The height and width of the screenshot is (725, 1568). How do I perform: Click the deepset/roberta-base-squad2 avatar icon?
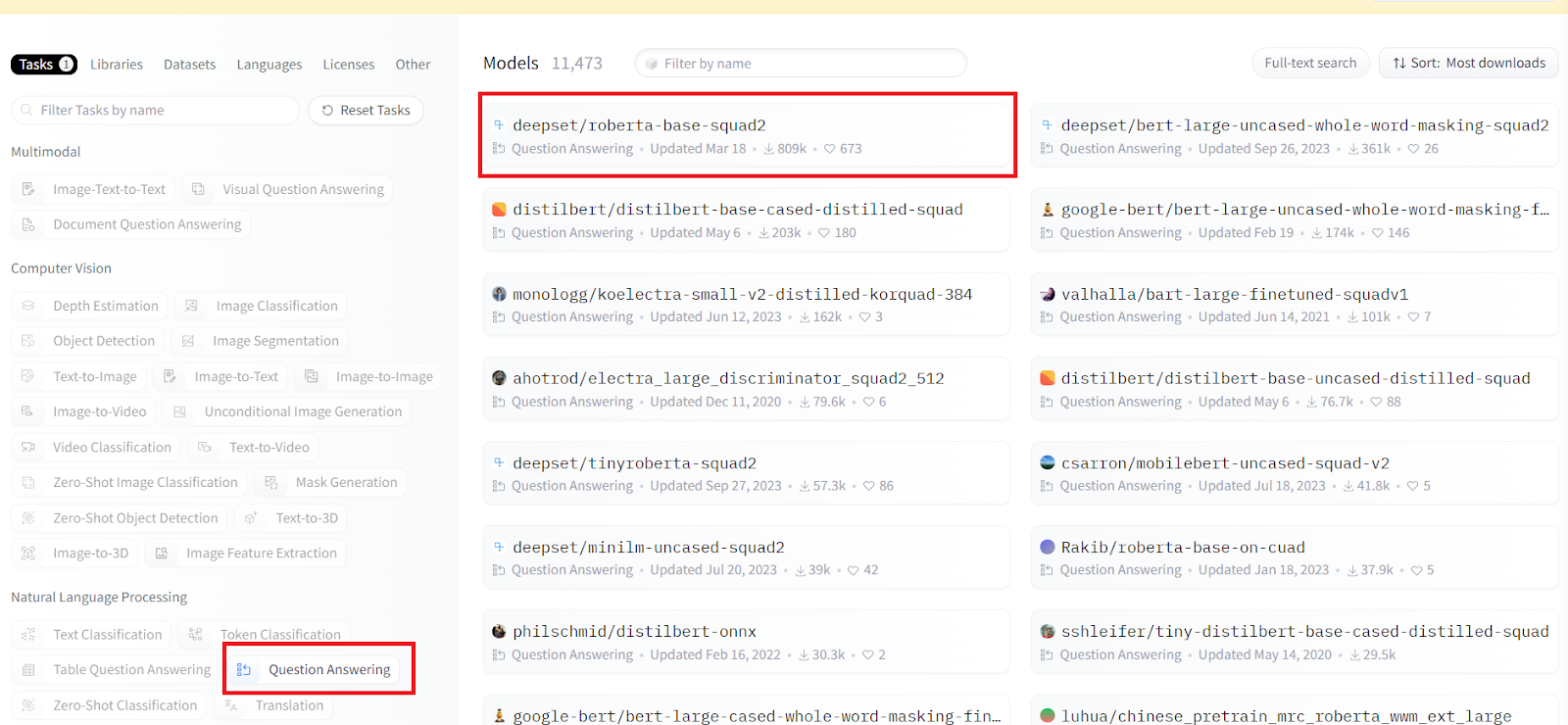click(x=499, y=125)
